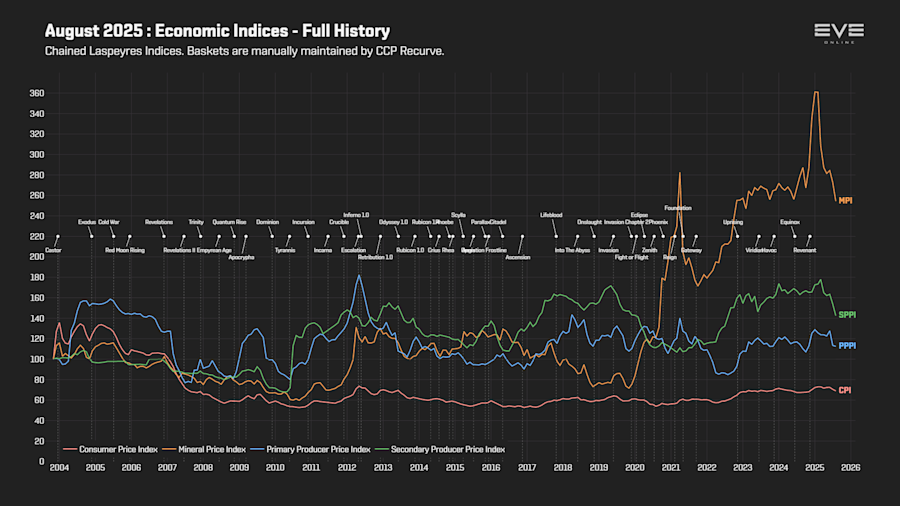The height and width of the screenshot is (506, 900).
Task: Click the Incursion expansion label
Action: click(x=303, y=223)
